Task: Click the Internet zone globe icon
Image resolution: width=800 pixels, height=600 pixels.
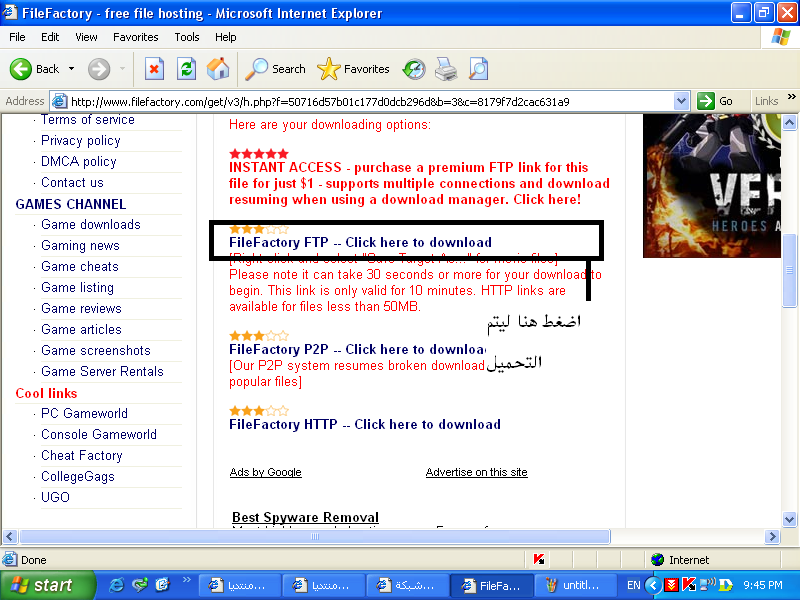Action: coord(658,560)
